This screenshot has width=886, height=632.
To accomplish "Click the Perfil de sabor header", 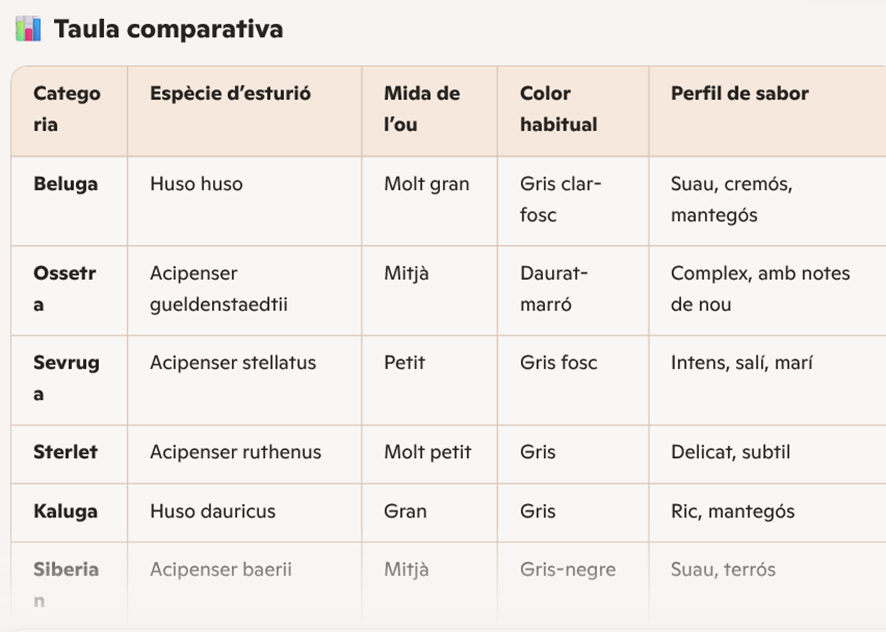I will point(740,93).
